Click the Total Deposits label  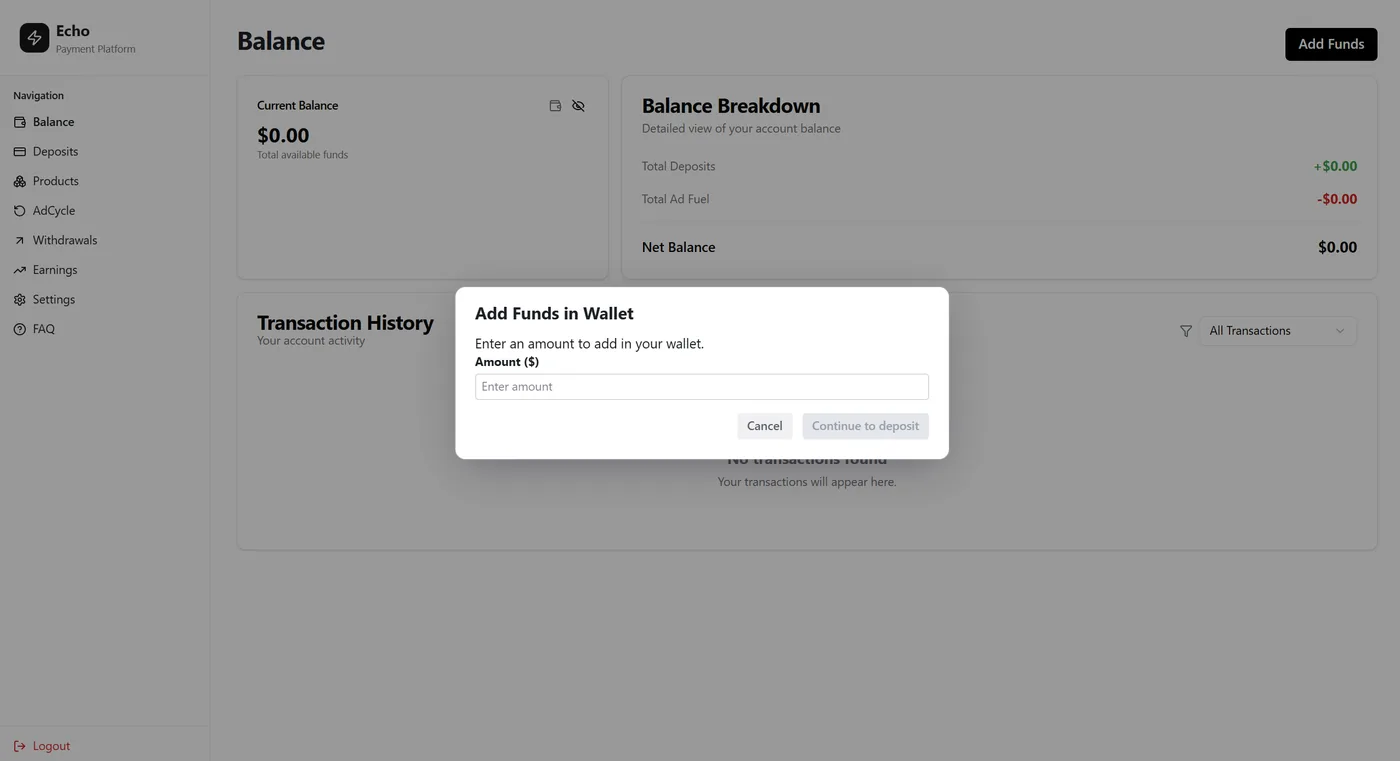(x=678, y=166)
